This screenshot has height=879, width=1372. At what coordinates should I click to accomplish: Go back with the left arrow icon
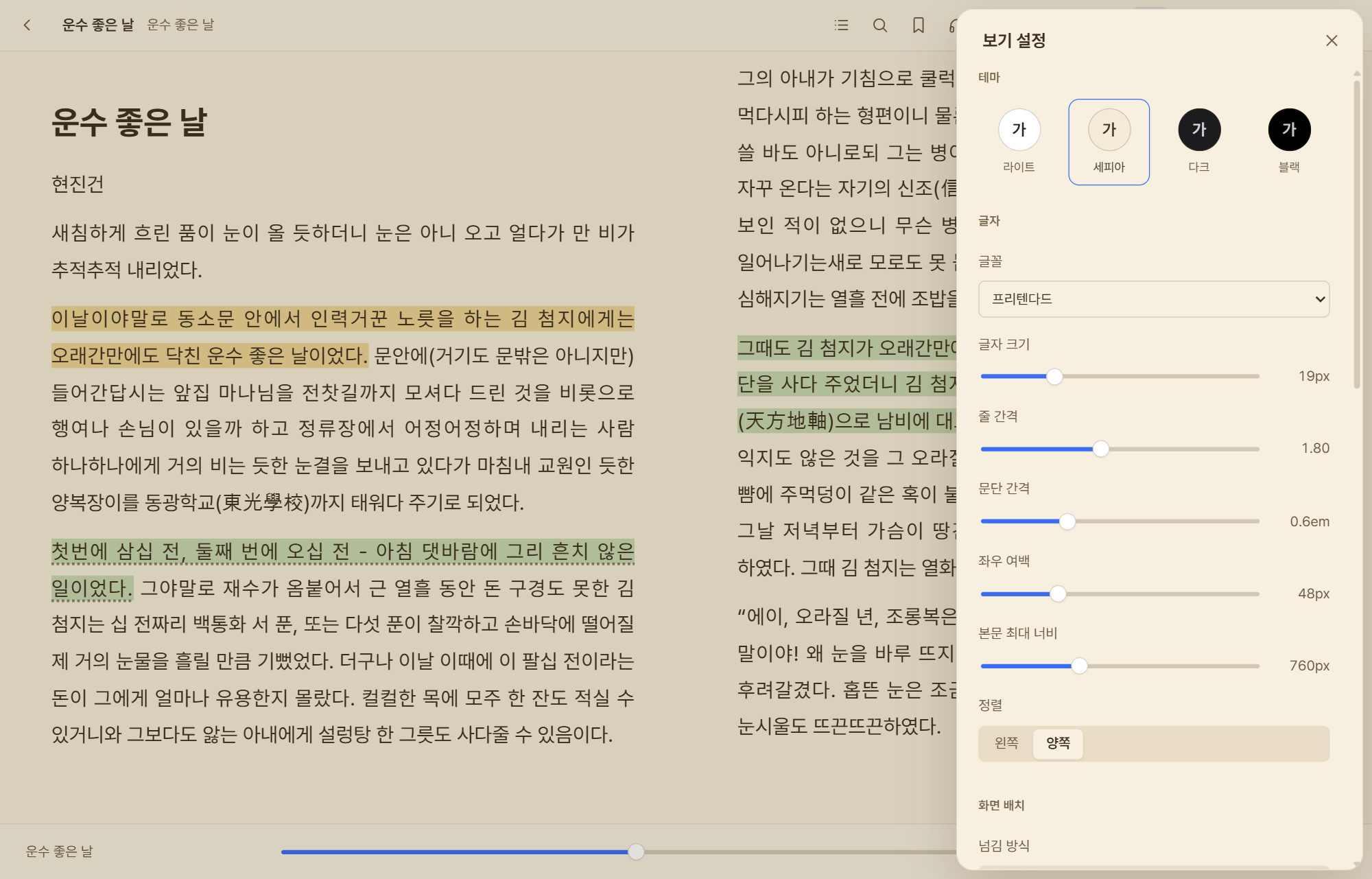click(27, 25)
